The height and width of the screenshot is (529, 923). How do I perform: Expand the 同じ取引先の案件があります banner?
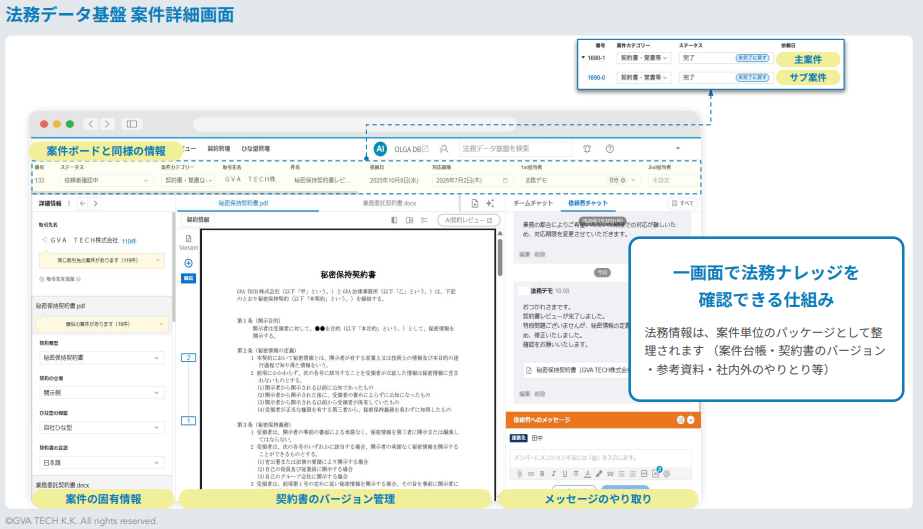click(x=102, y=260)
